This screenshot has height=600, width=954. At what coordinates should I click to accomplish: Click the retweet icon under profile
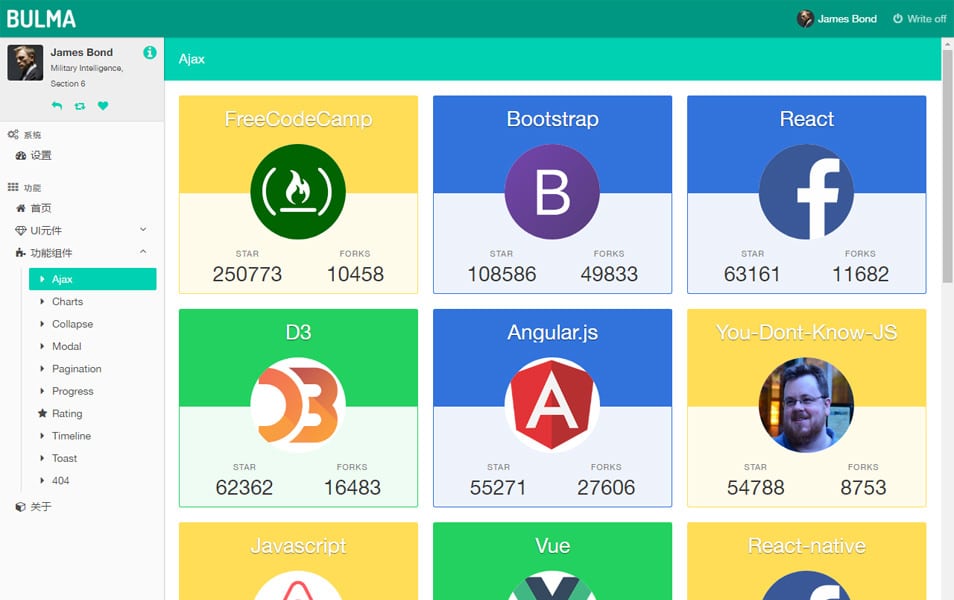click(80, 106)
